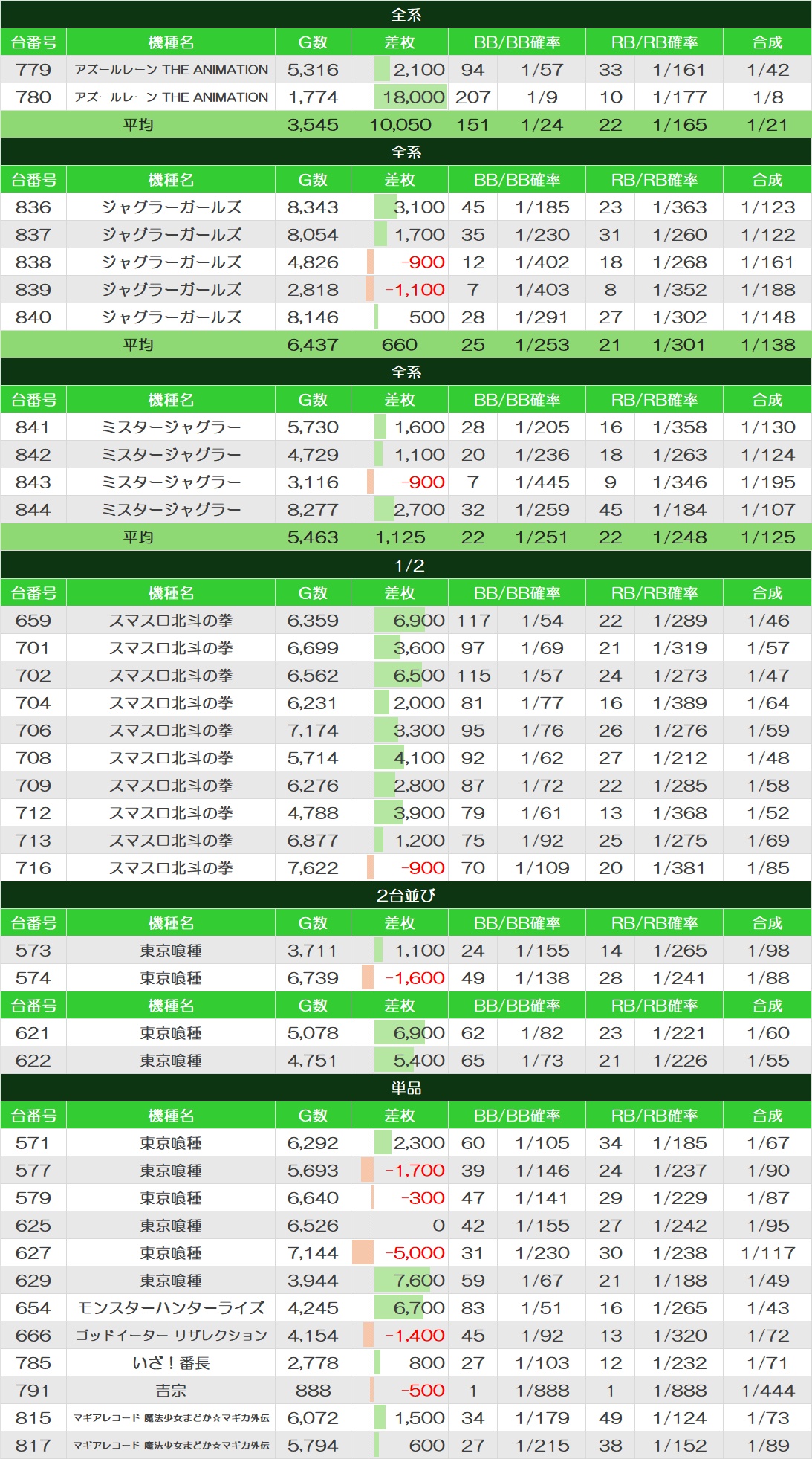Viewport: 812px width, 1459px height.
Task: Click スマスロ北斗の拳 name in row 701
Action: point(172,648)
